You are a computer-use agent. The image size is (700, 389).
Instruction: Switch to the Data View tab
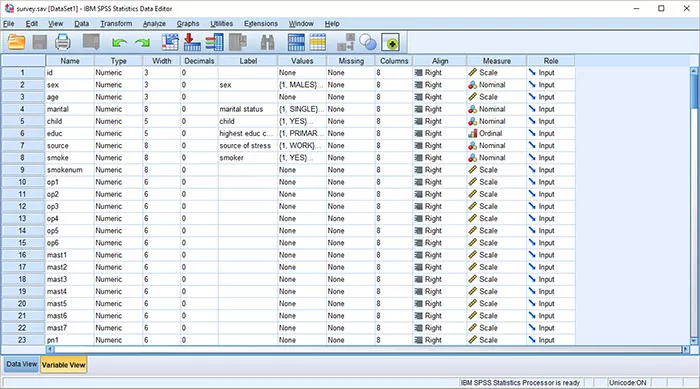[21, 364]
